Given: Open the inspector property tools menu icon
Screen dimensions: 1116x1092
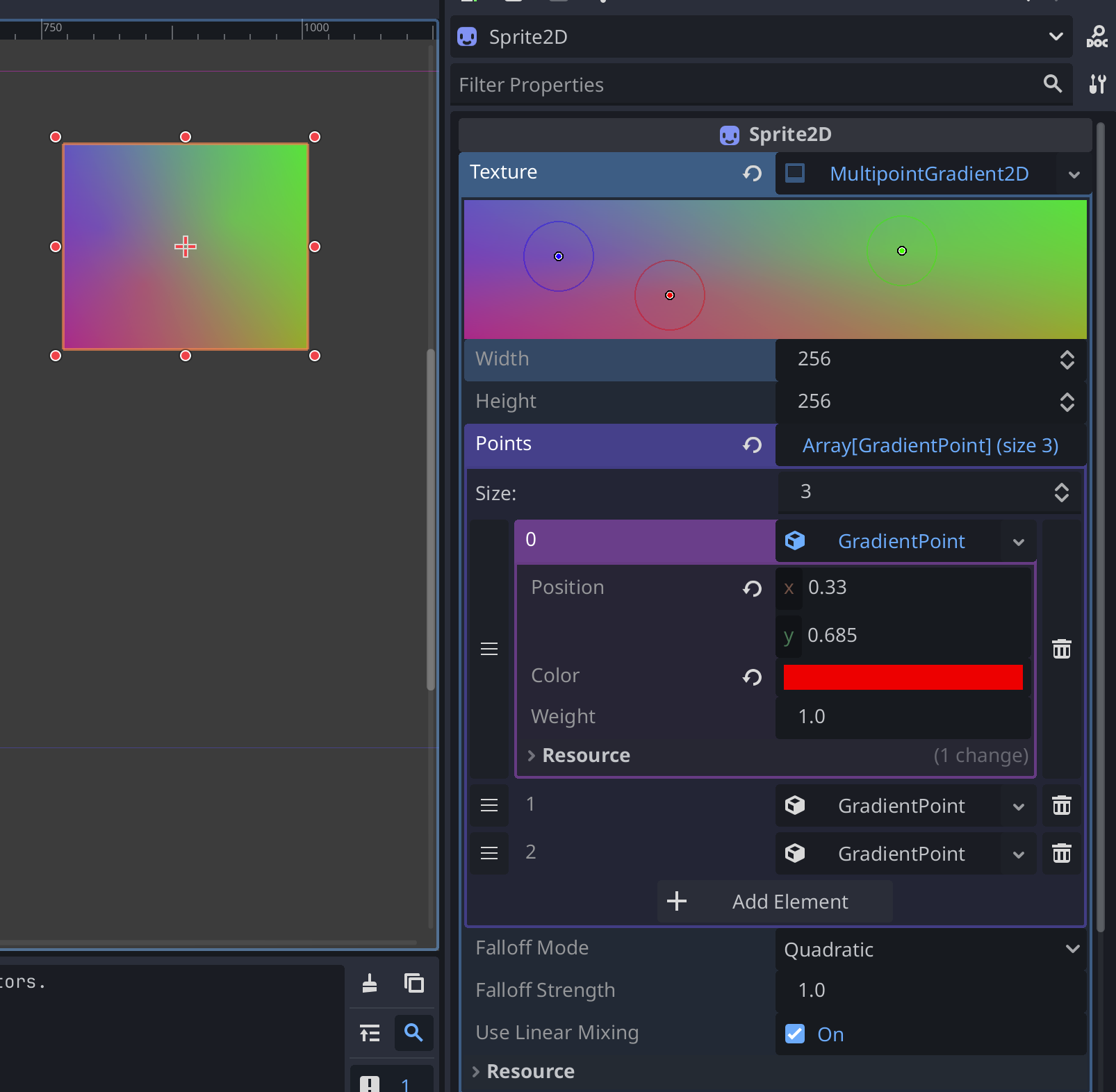Looking at the screenshot, I should [x=1097, y=84].
